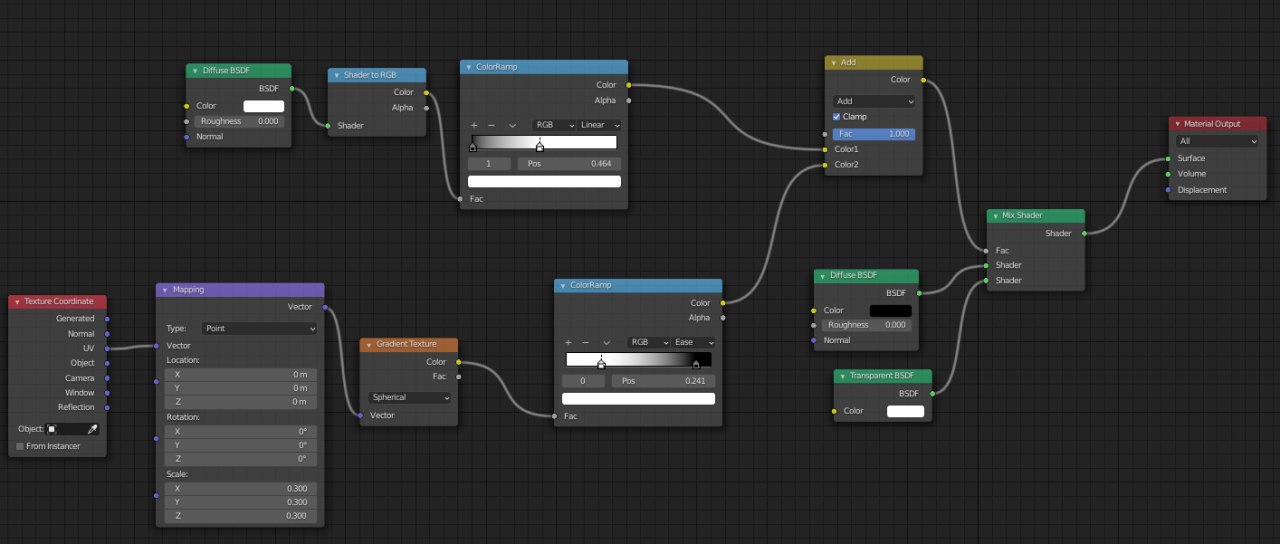The height and width of the screenshot is (544, 1280).
Task: Click the UV output socket on Texture Coordinate
Action: tap(107, 348)
